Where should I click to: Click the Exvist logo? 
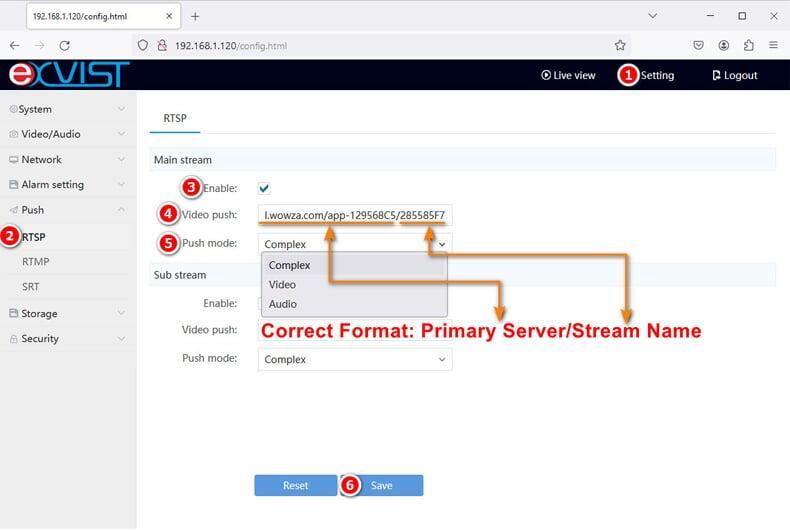[68, 75]
